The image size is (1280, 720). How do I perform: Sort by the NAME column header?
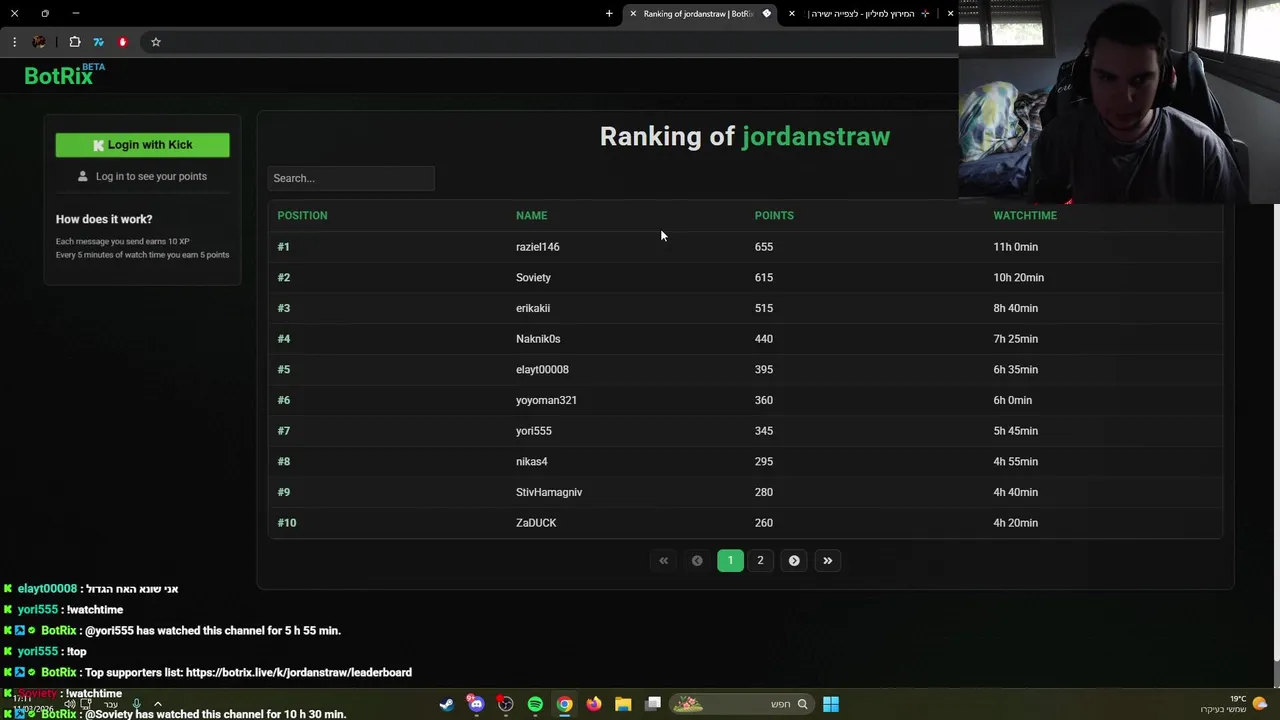(x=531, y=216)
